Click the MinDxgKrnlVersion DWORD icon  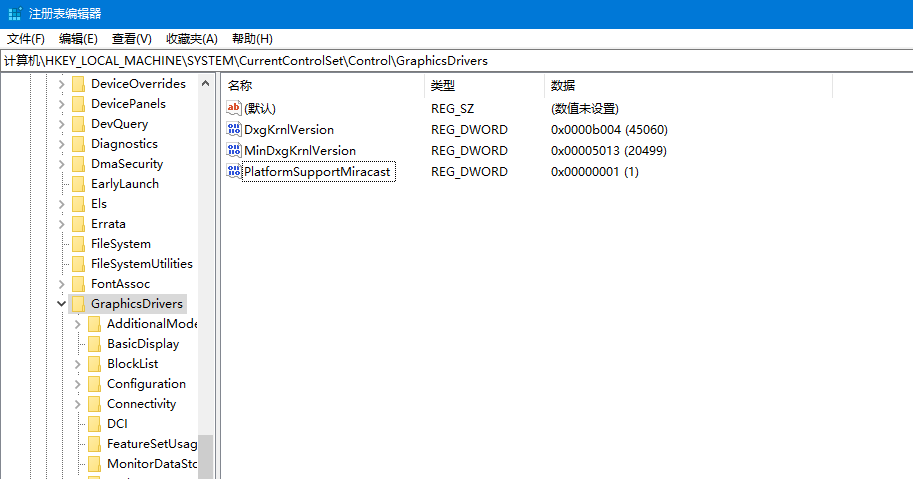coord(235,151)
